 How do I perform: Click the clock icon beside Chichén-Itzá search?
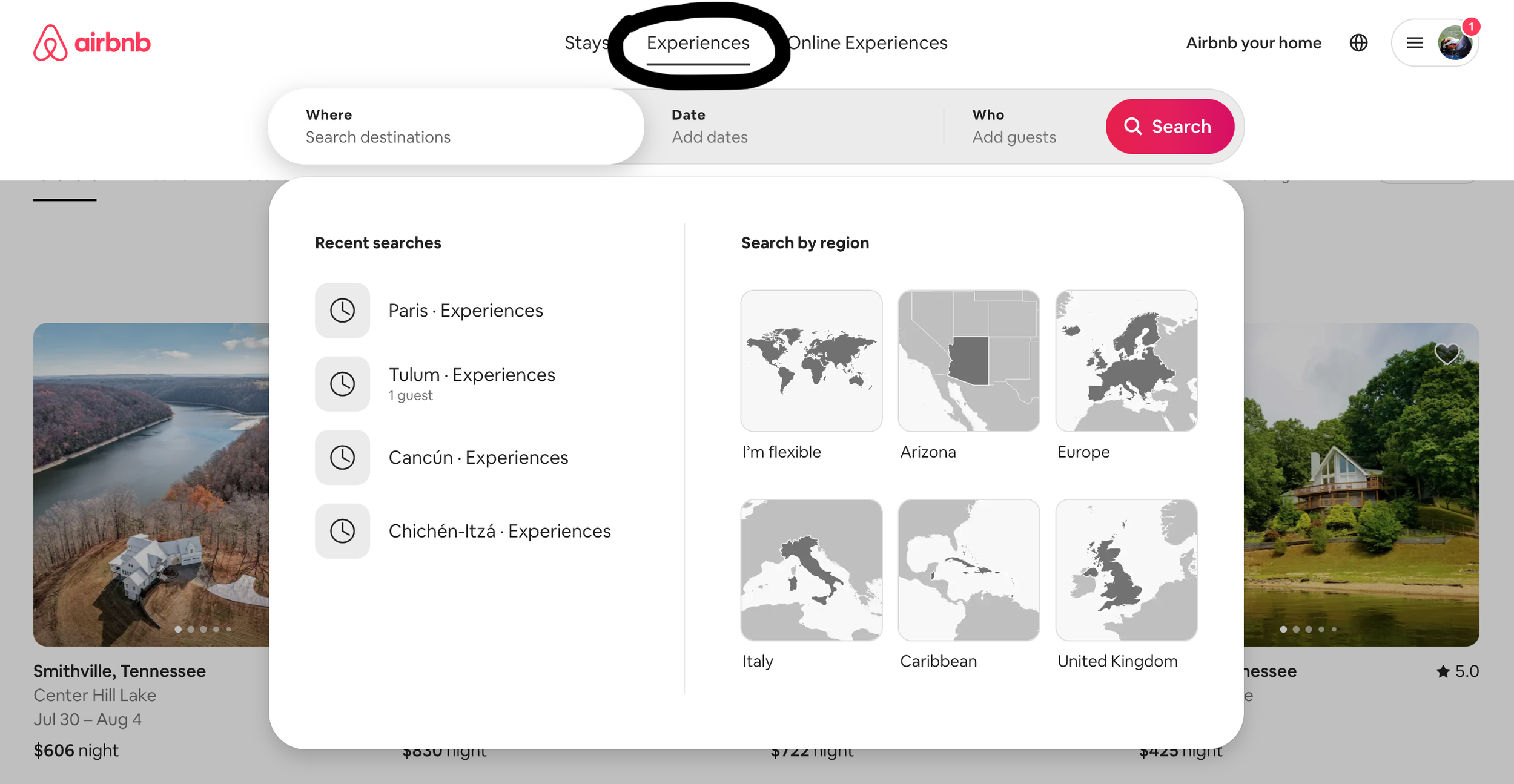click(342, 531)
